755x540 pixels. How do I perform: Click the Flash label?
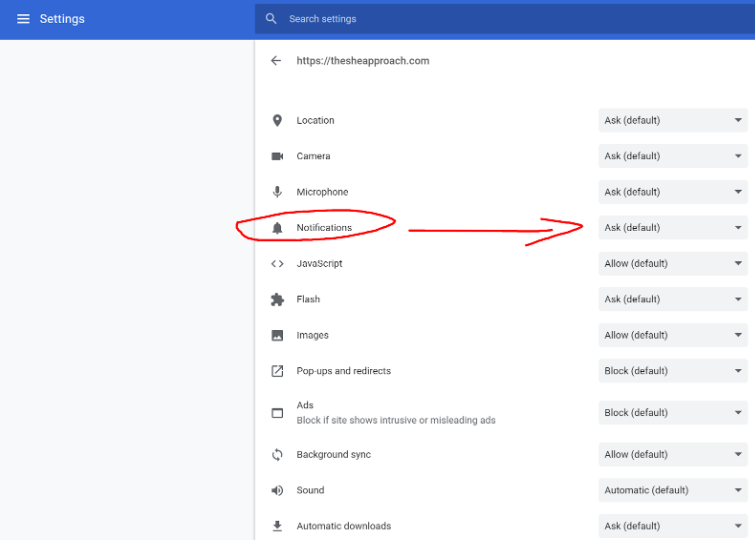click(x=308, y=299)
